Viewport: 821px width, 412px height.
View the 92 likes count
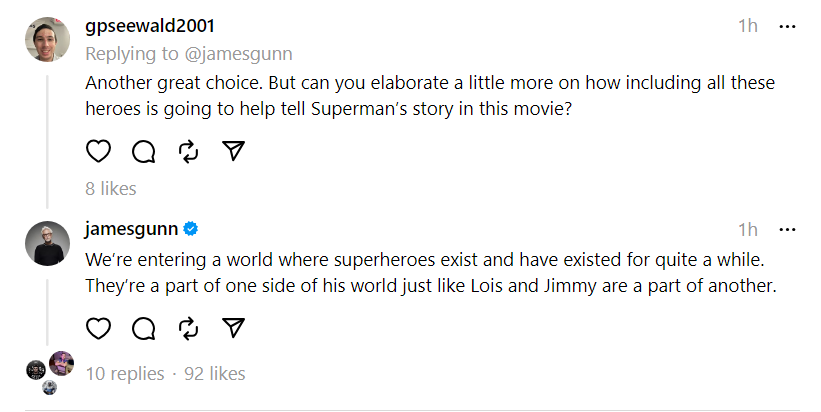215,373
